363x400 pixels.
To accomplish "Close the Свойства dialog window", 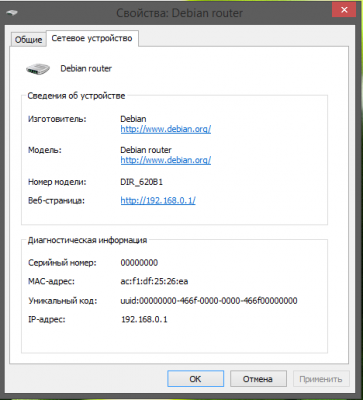I will point(344,10).
